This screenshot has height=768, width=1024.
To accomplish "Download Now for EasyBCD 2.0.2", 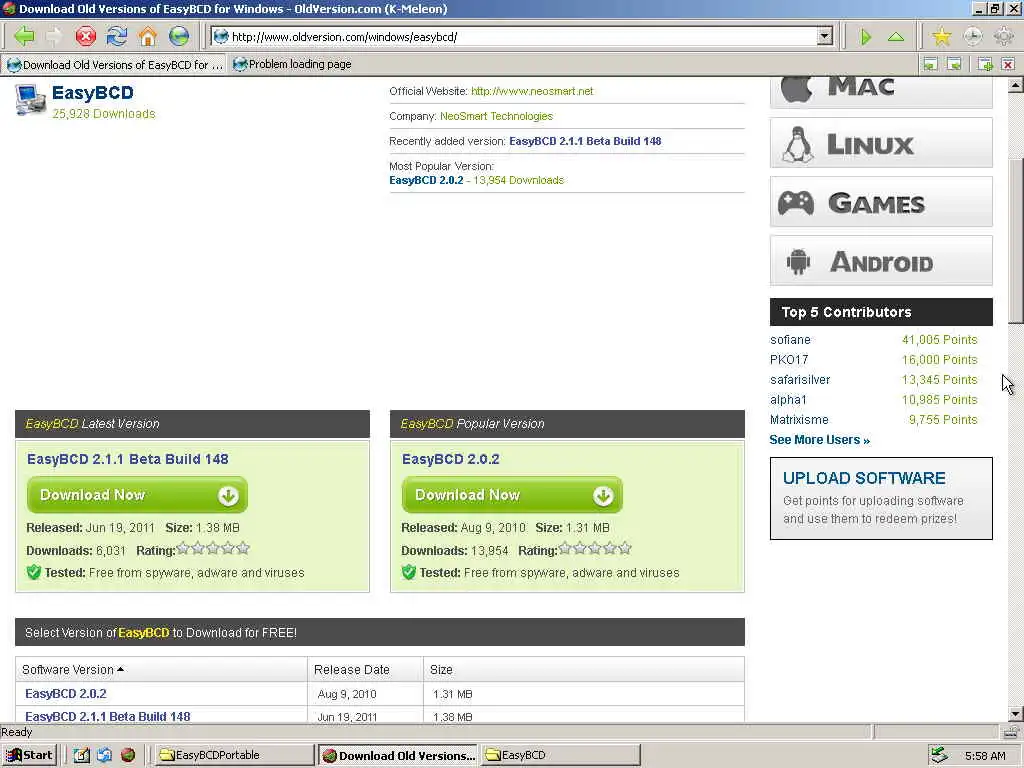I will [512, 495].
